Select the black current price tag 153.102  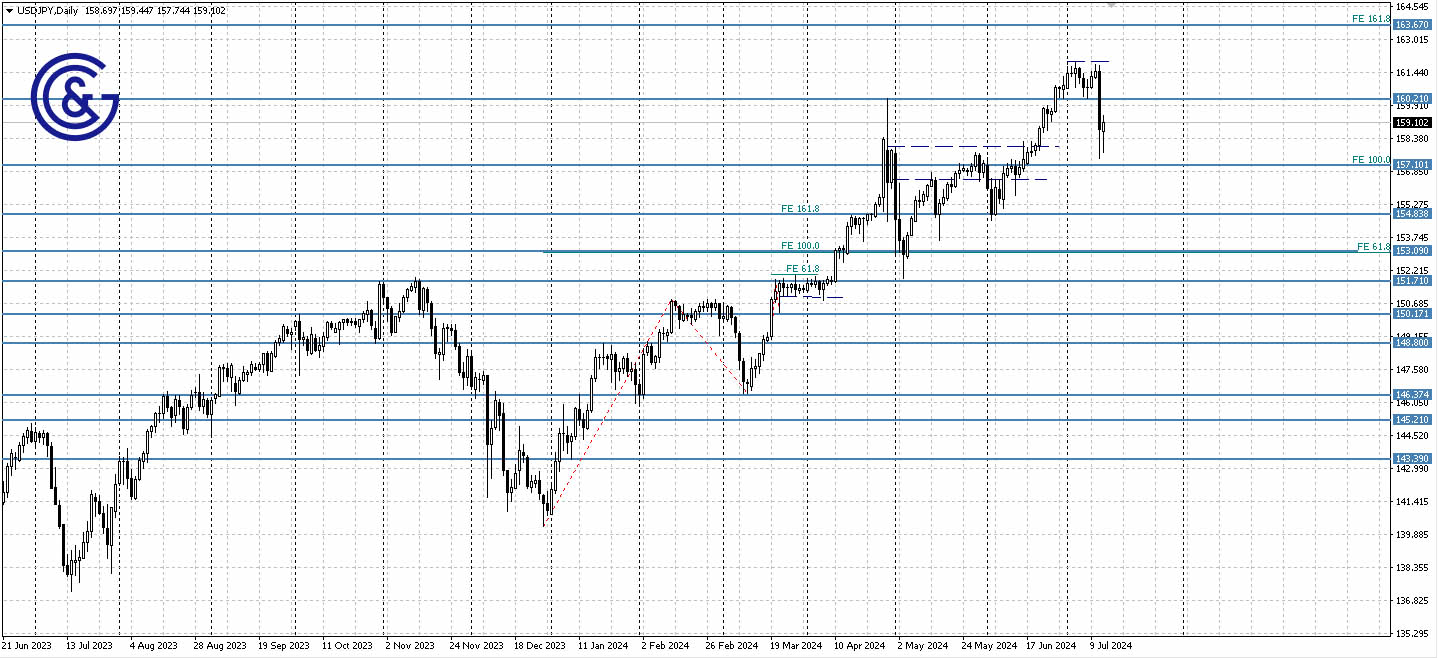(1413, 122)
